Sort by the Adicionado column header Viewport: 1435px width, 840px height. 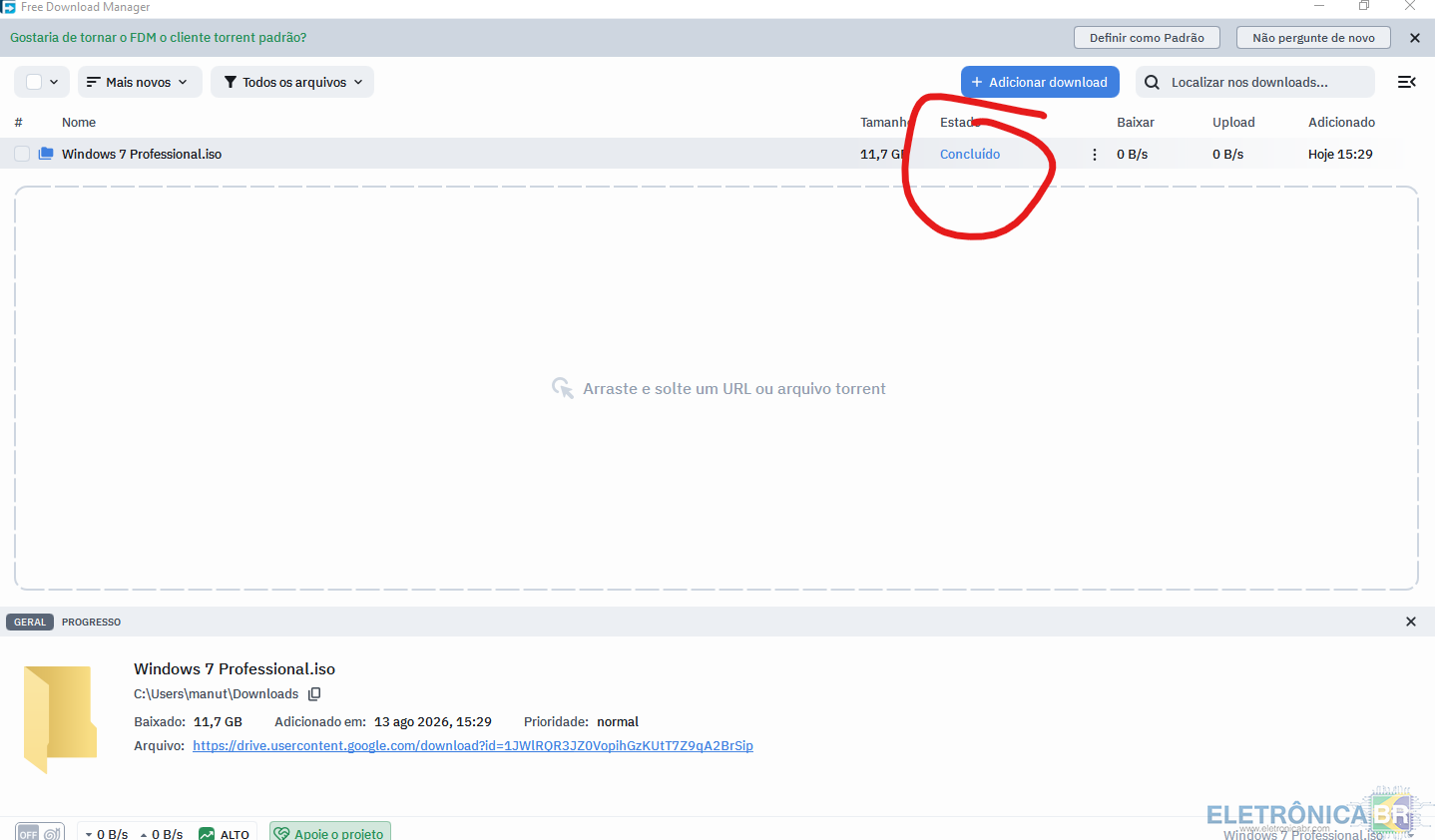1341,122
